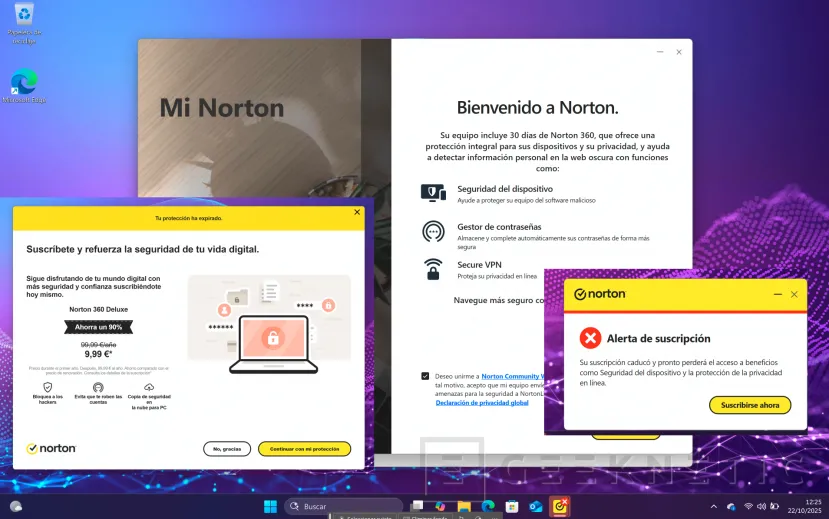
Task: Open the Microsoft Edge desktop shortcut
Action: [x=24, y=84]
